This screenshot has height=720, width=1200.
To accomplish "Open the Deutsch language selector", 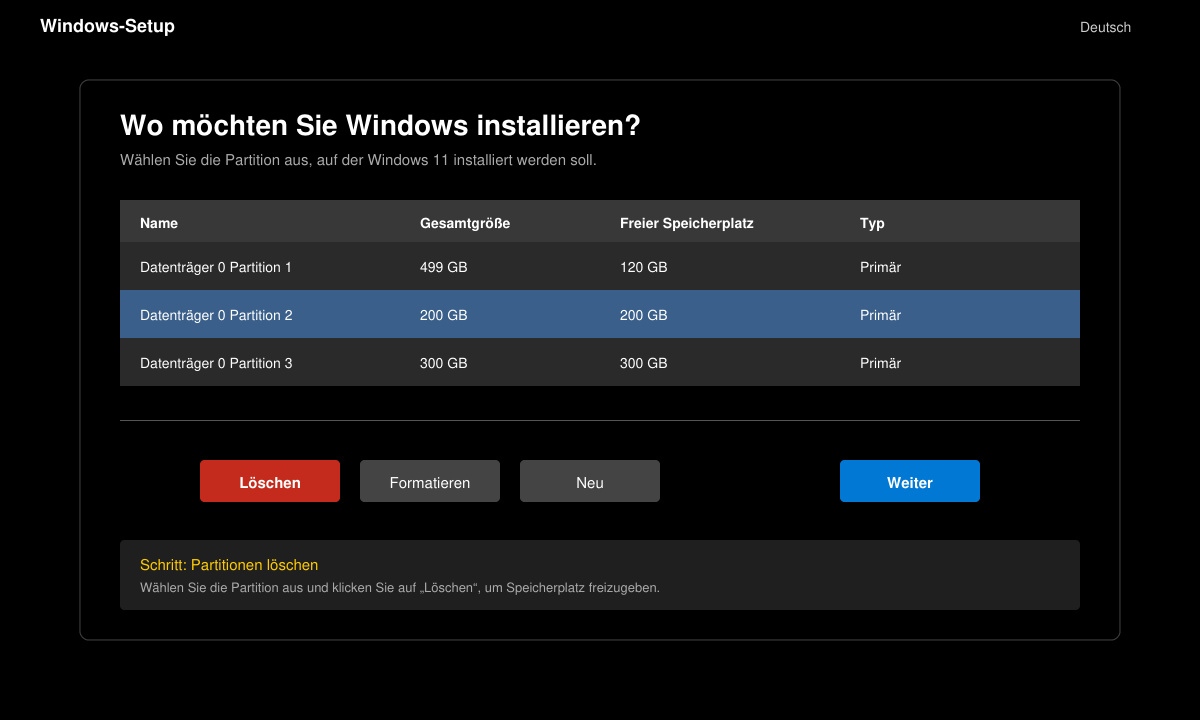I will 1105,27.
